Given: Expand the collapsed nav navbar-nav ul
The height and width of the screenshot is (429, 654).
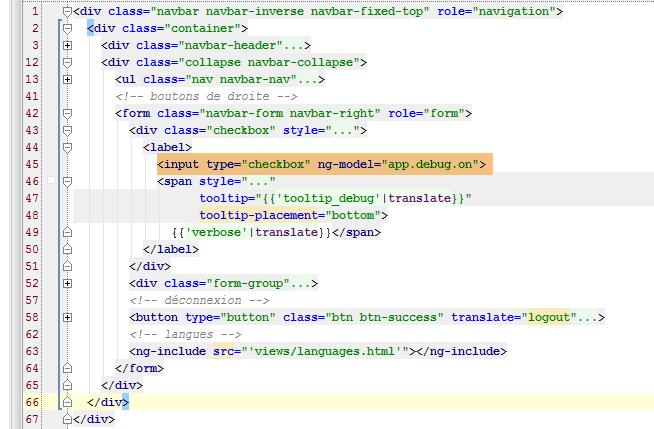Looking at the screenshot, I should 67,79.
